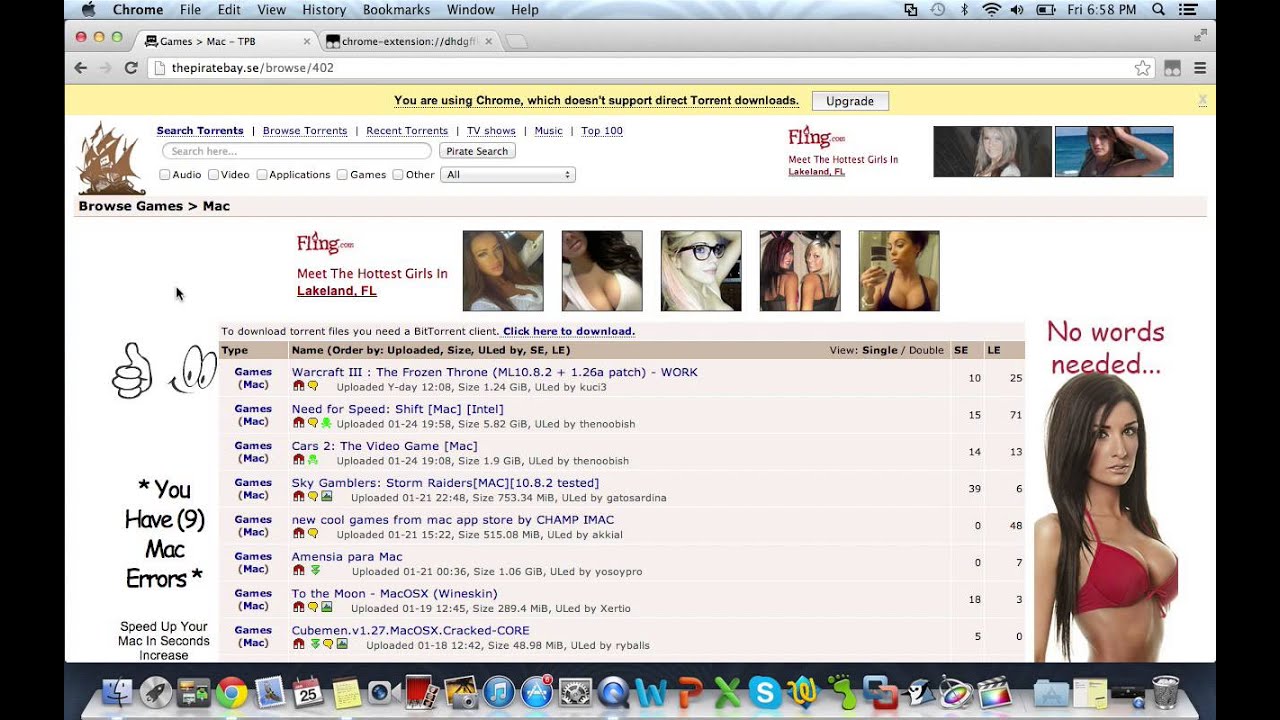Open magnet link for Cars 2 torrent

coord(298,460)
